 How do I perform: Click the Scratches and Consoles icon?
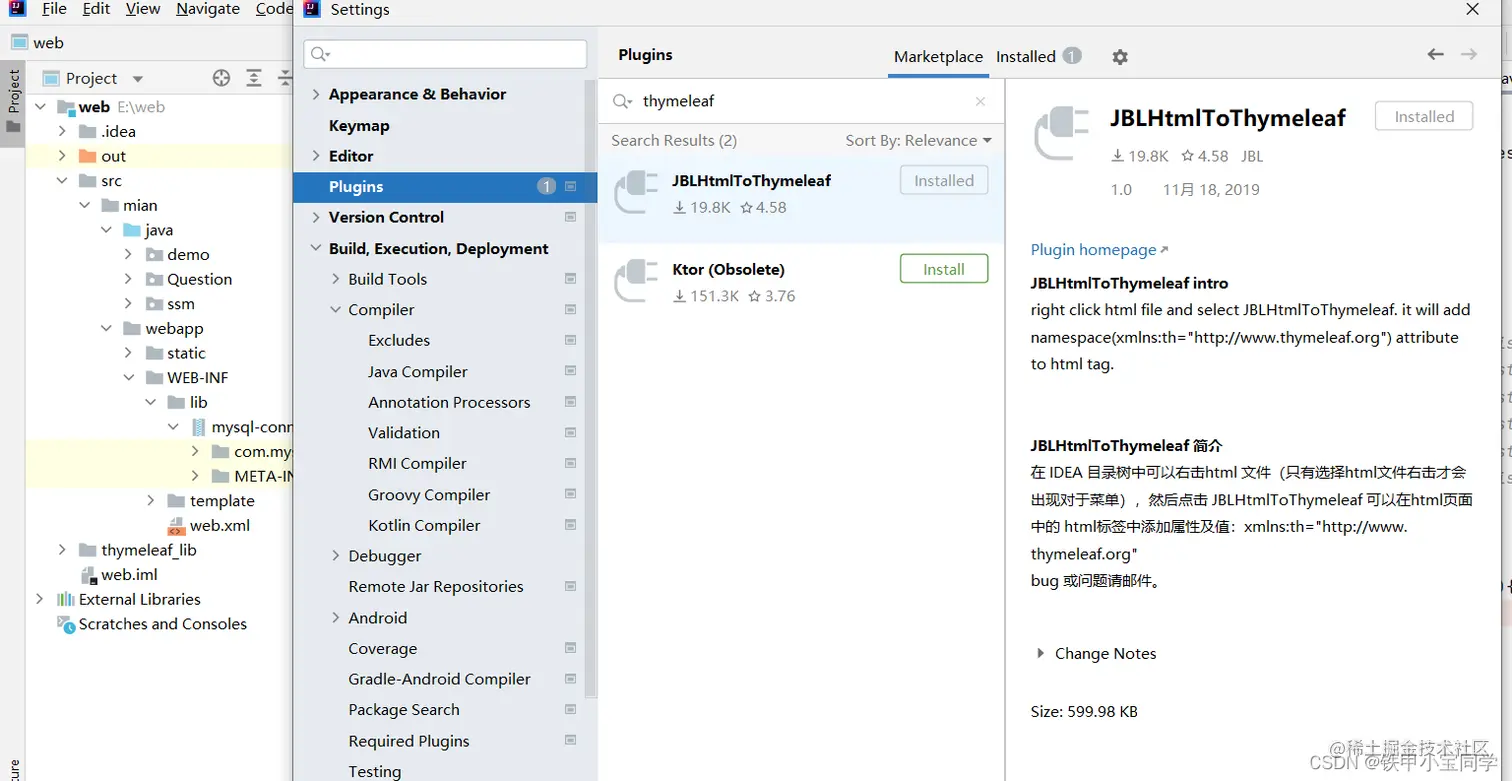(x=66, y=624)
